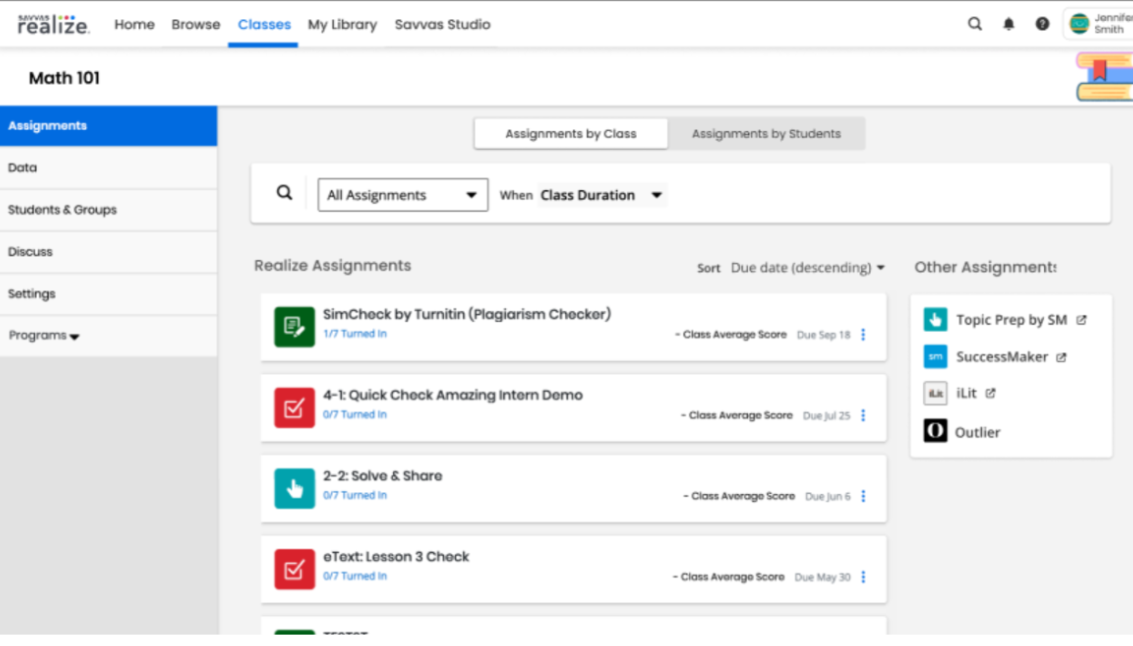Open search from the top bar magnifier
Screen dimensions: 1133x646
(x=975, y=24)
